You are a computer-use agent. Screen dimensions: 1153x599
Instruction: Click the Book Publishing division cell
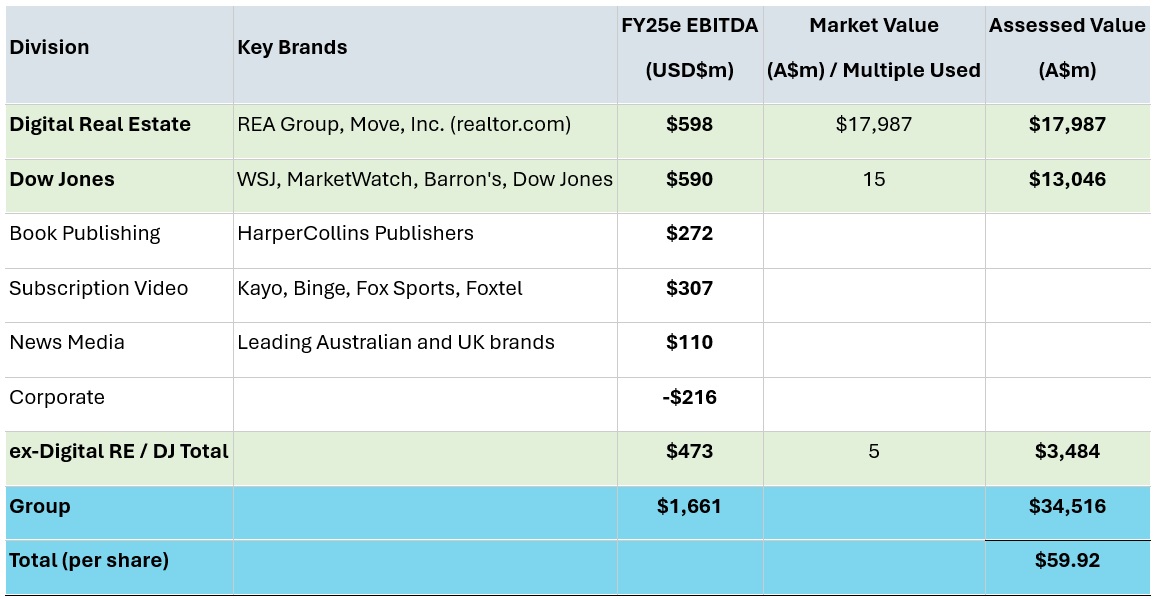pyautogui.click(x=85, y=233)
